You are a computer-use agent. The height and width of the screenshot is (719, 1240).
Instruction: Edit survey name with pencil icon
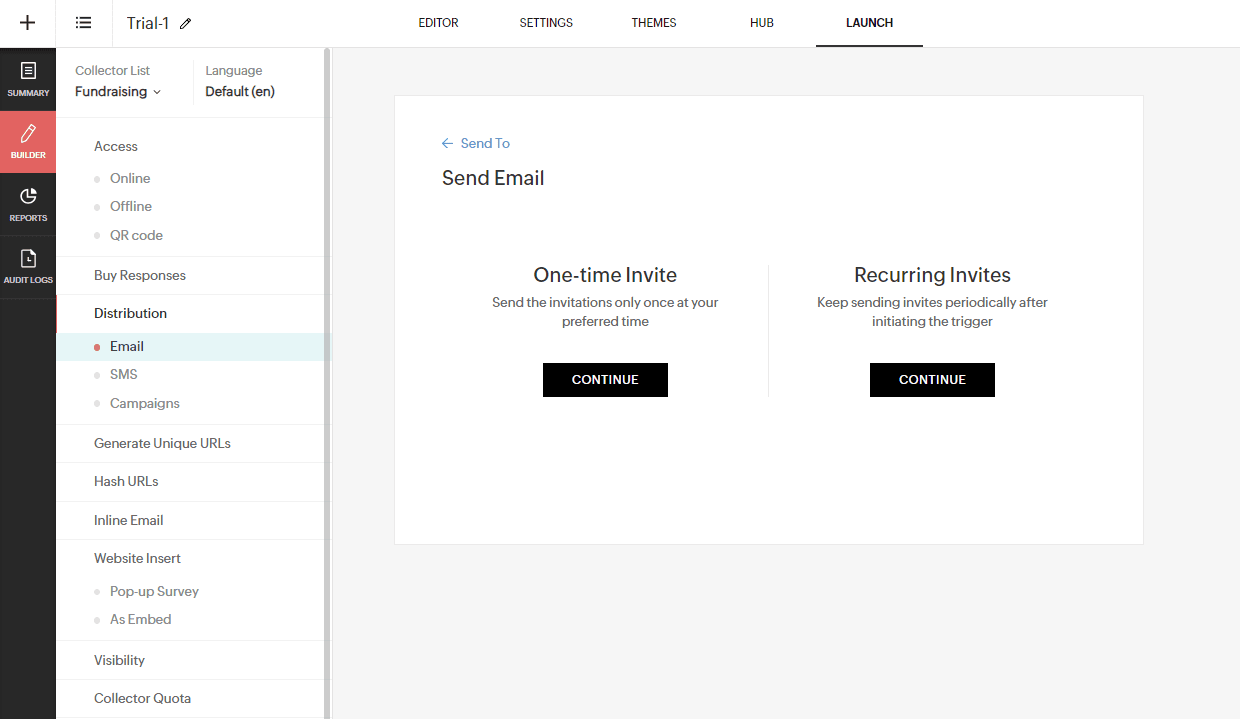click(x=185, y=24)
